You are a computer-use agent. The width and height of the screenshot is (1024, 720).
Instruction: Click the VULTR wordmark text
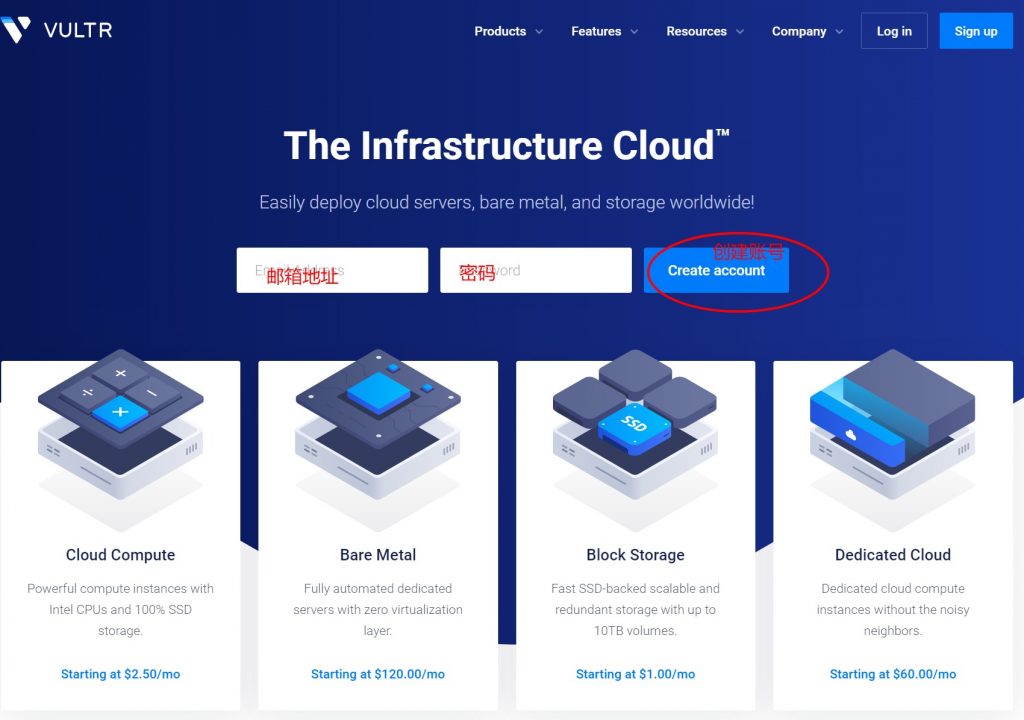pyautogui.click(x=78, y=30)
